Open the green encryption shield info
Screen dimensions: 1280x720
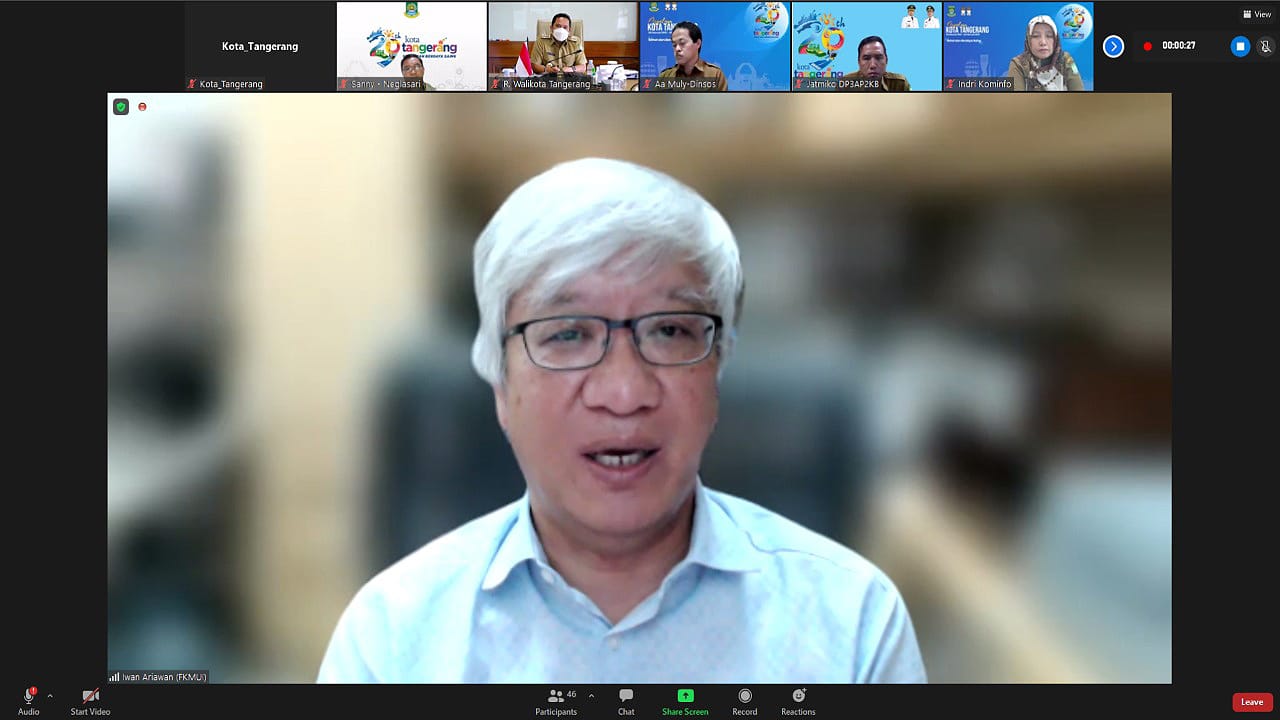(121, 107)
